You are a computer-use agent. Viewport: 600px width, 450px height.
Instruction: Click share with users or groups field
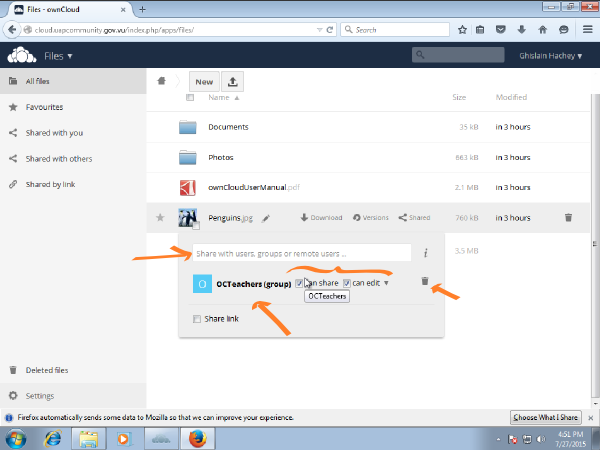point(302,253)
